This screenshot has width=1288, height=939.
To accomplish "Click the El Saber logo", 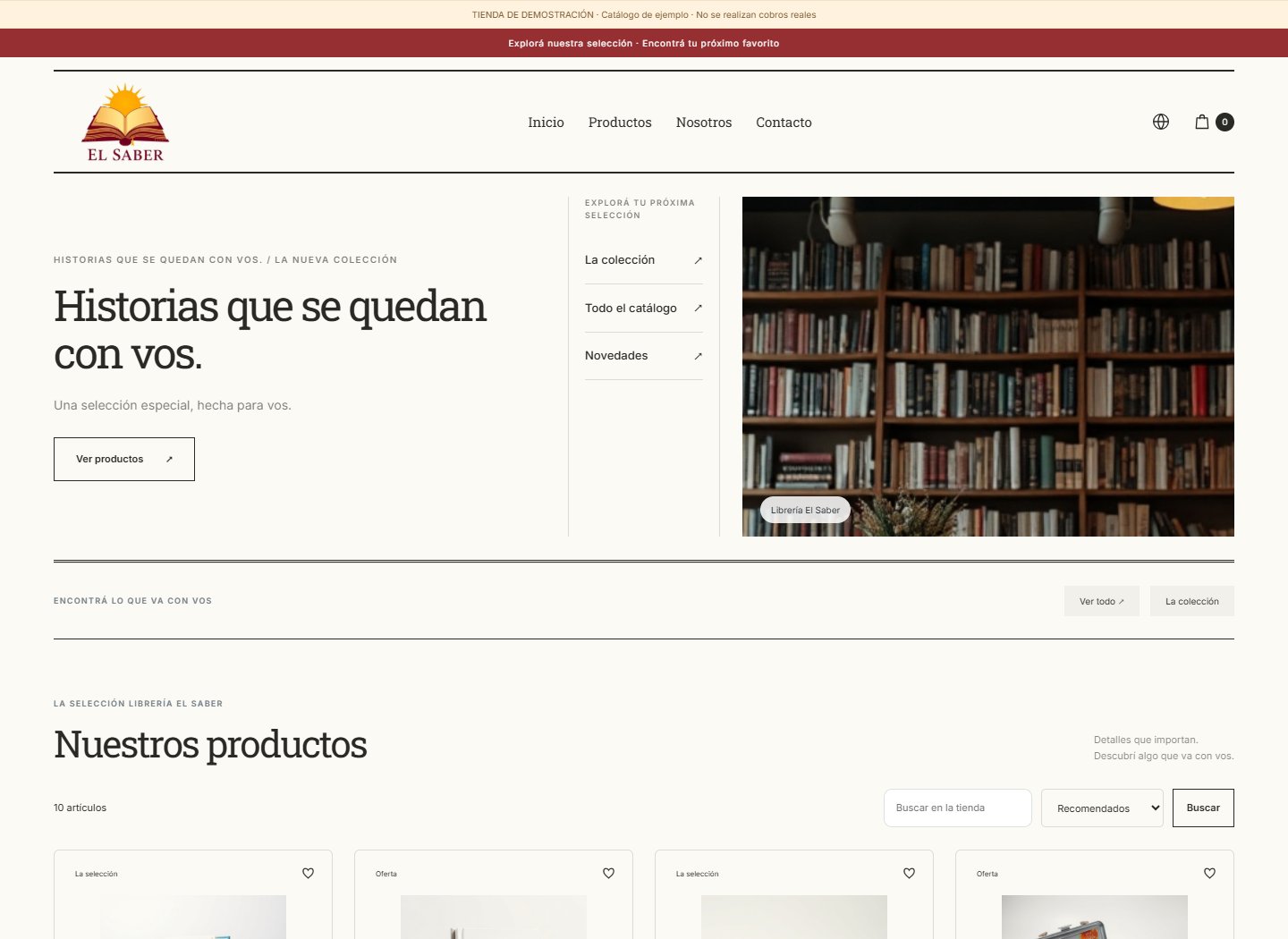I will (x=125, y=123).
